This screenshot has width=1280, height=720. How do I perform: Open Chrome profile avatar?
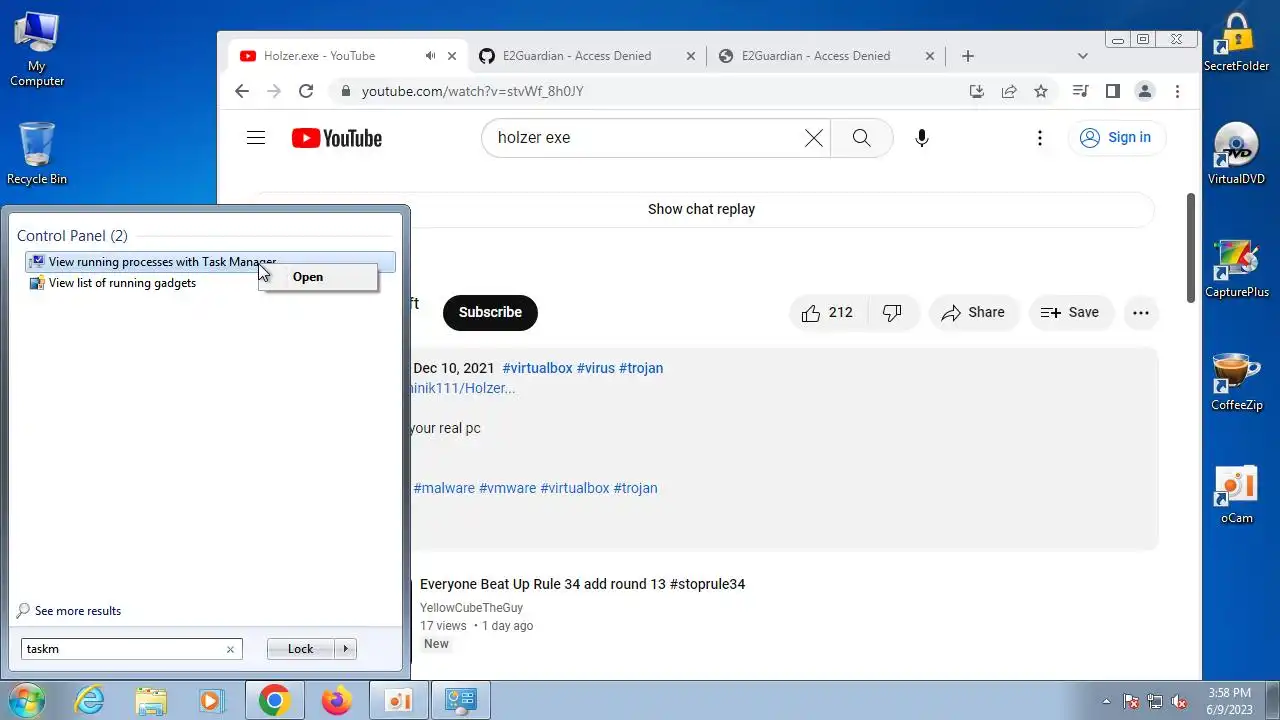coord(1145,91)
